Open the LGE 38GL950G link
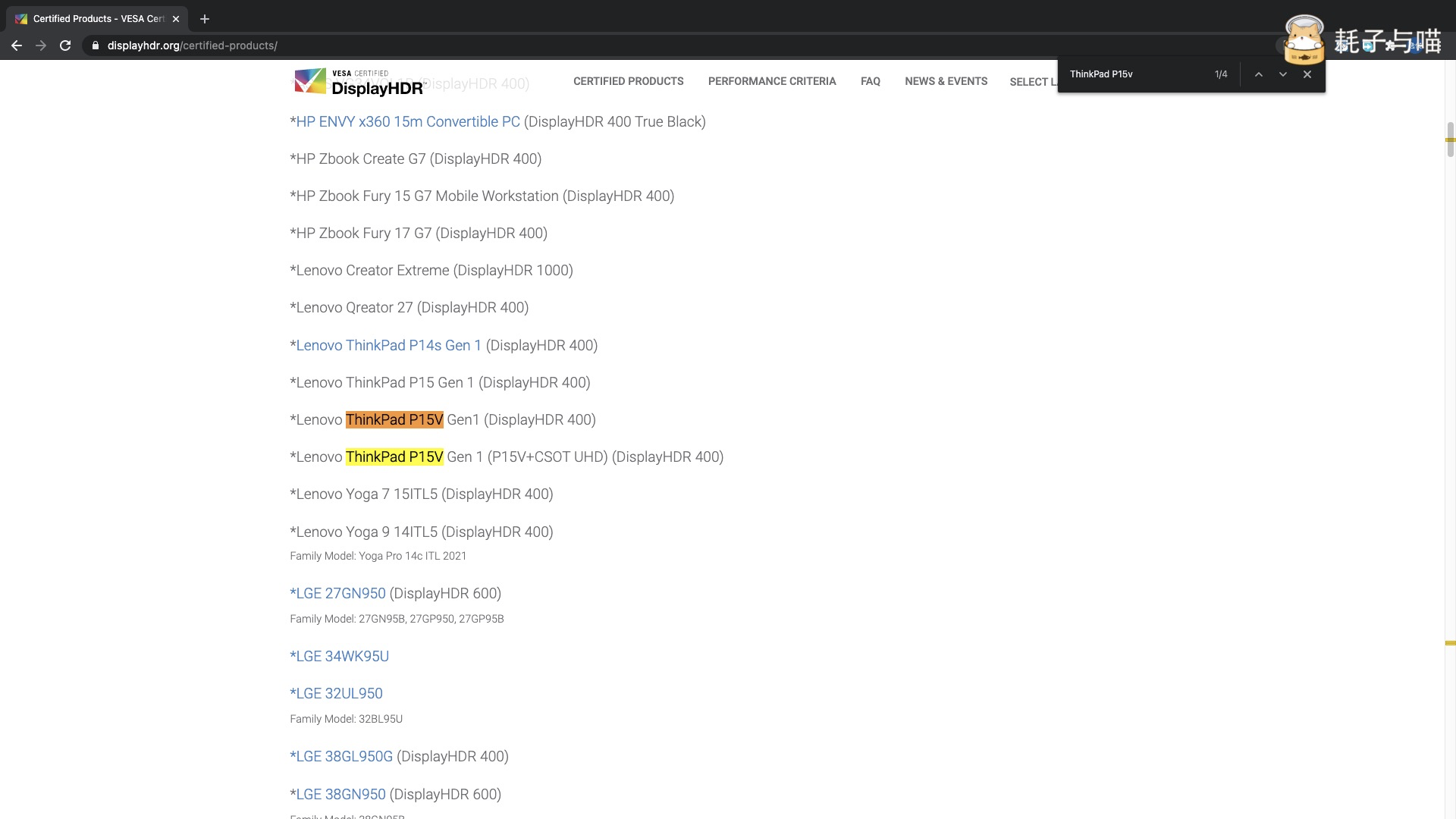Image resolution: width=1456 pixels, height=819 pixels. click(x=341, y=757)
